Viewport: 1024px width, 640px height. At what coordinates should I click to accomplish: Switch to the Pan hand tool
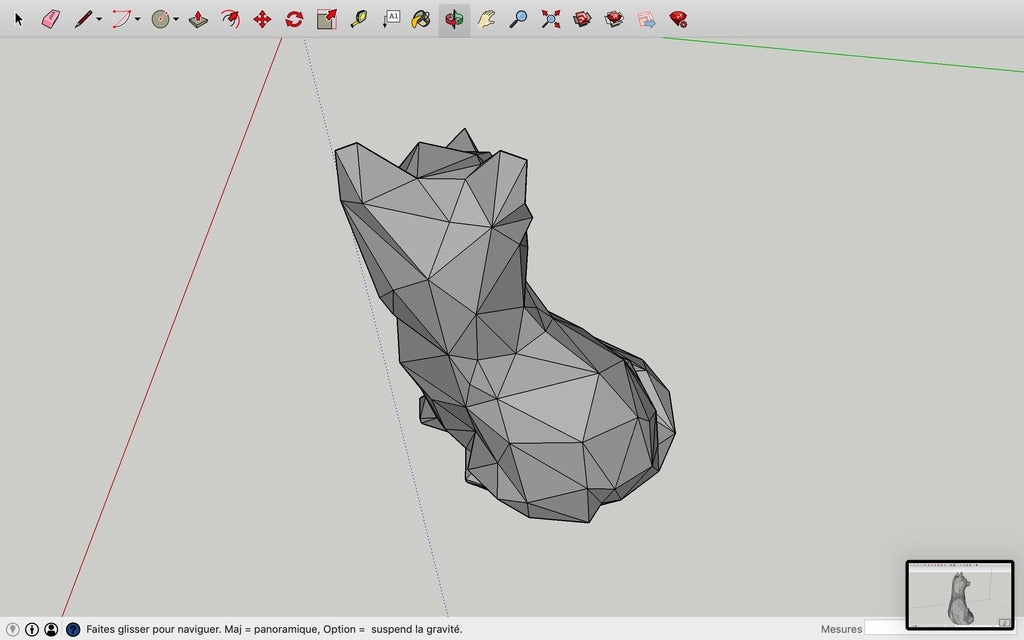[486, 18]
